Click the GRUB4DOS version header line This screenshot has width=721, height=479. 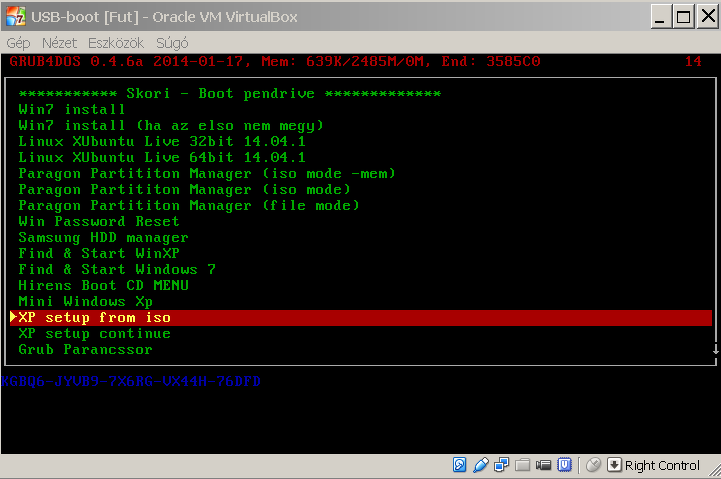point(275,61)
